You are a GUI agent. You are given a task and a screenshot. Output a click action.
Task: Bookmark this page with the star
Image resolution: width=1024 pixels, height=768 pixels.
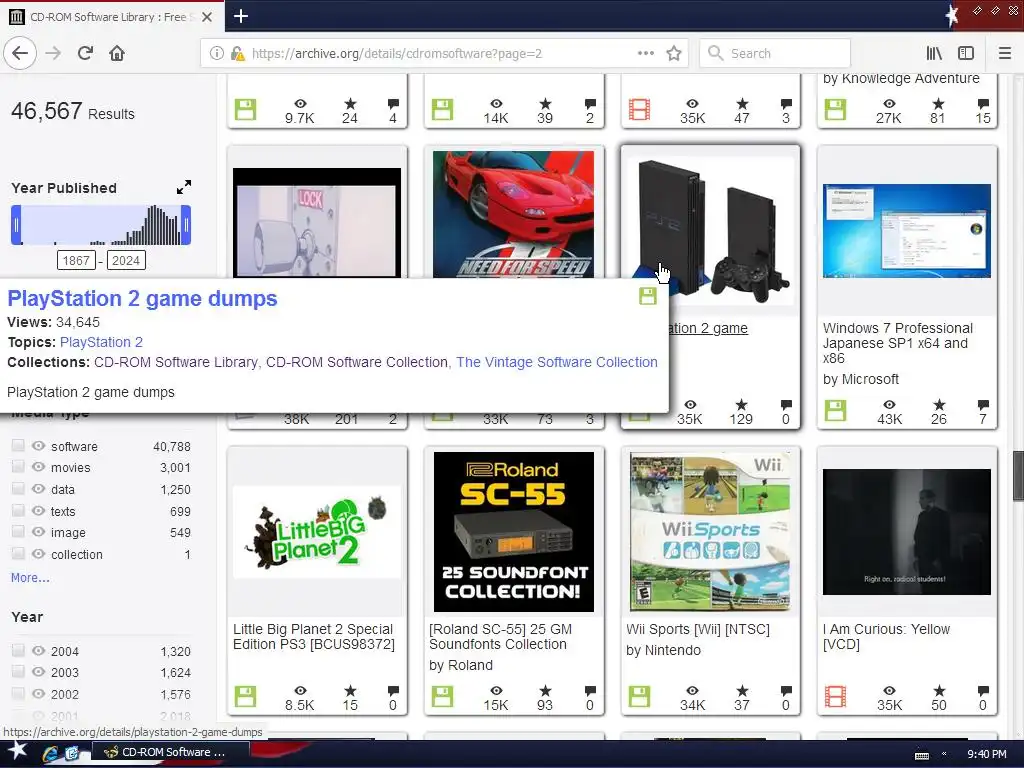[674, 53]
